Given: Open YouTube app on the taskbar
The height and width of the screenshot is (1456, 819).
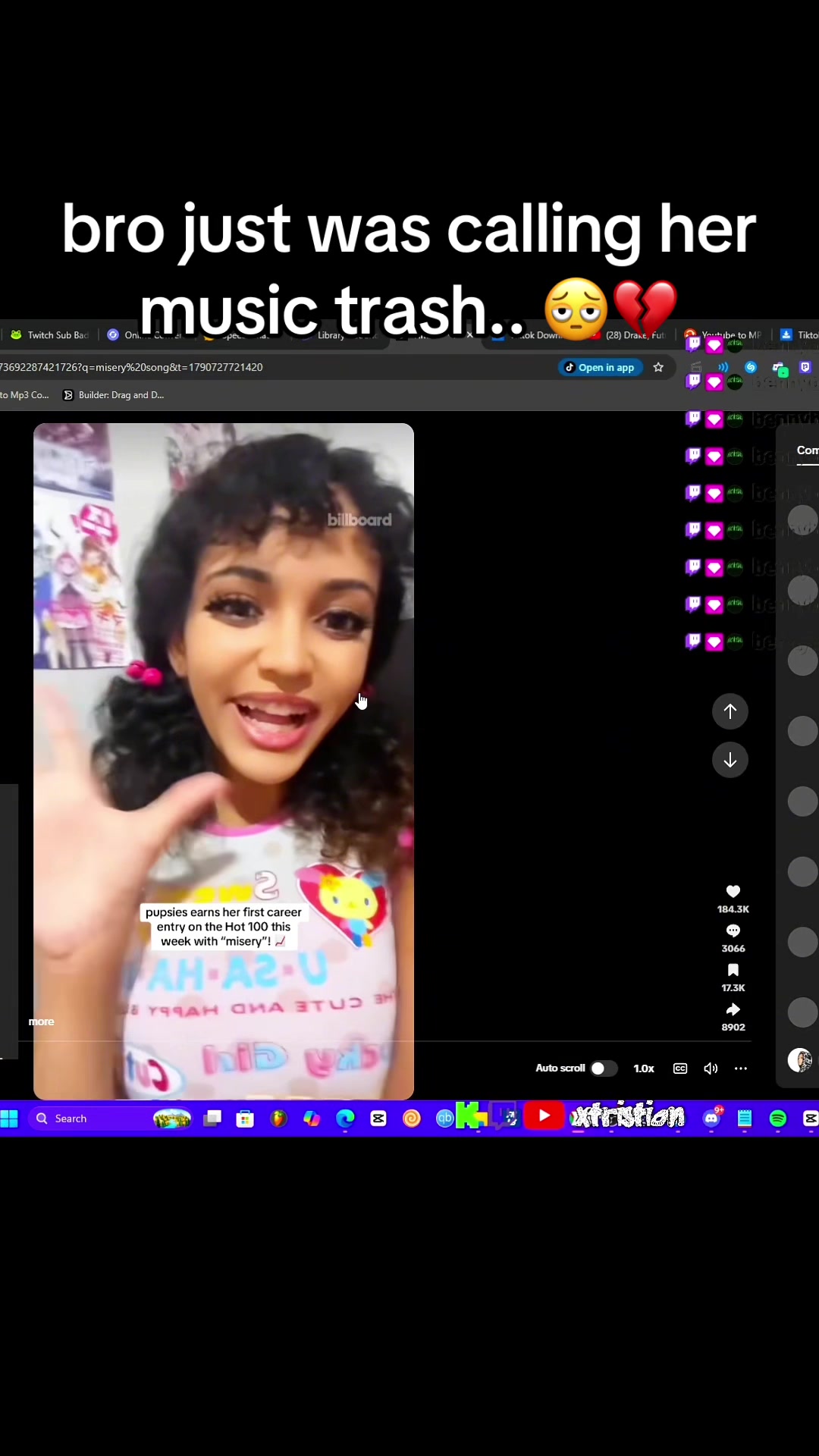Looking at the screenshot, I should click(544, 1116).
